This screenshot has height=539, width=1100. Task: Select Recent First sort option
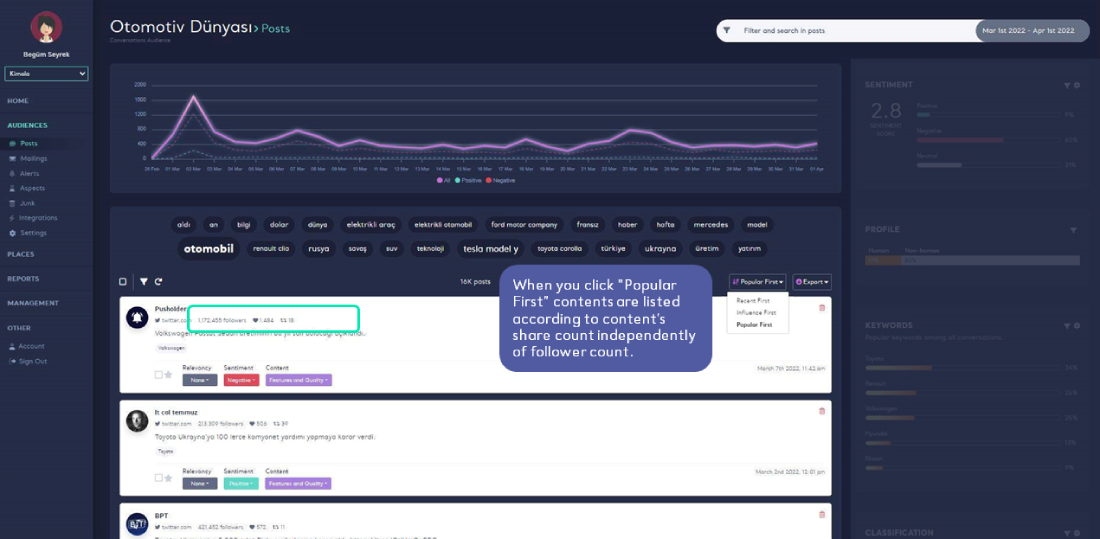coord(753,300)
